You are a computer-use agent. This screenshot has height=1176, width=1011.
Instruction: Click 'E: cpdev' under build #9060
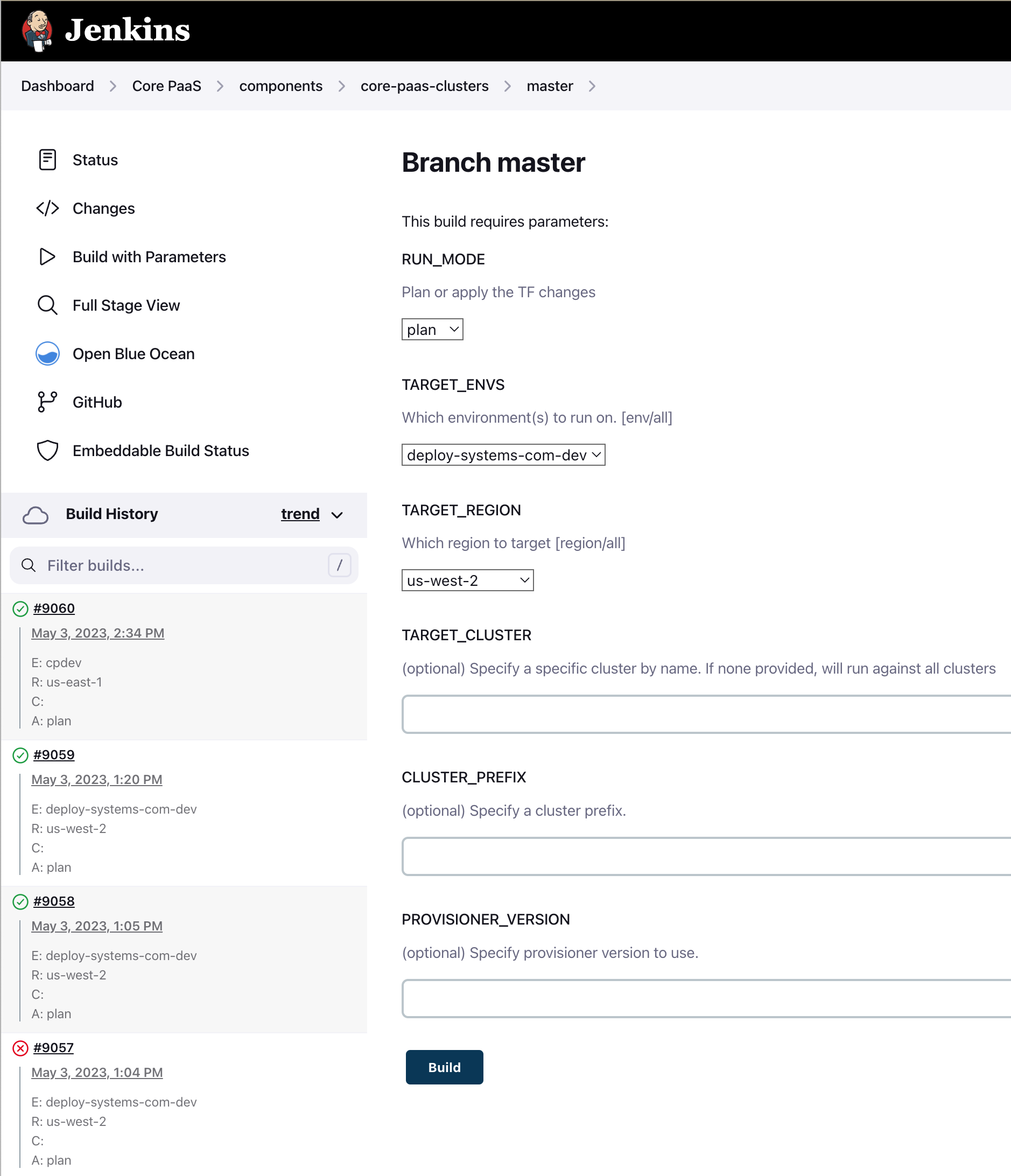click(x=56, y=663)
